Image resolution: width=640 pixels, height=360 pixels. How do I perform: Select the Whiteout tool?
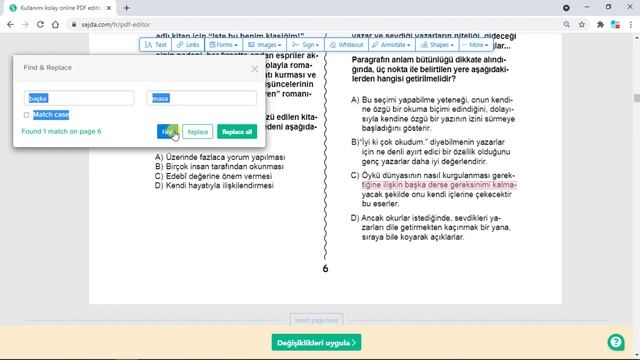pos(346,45)
